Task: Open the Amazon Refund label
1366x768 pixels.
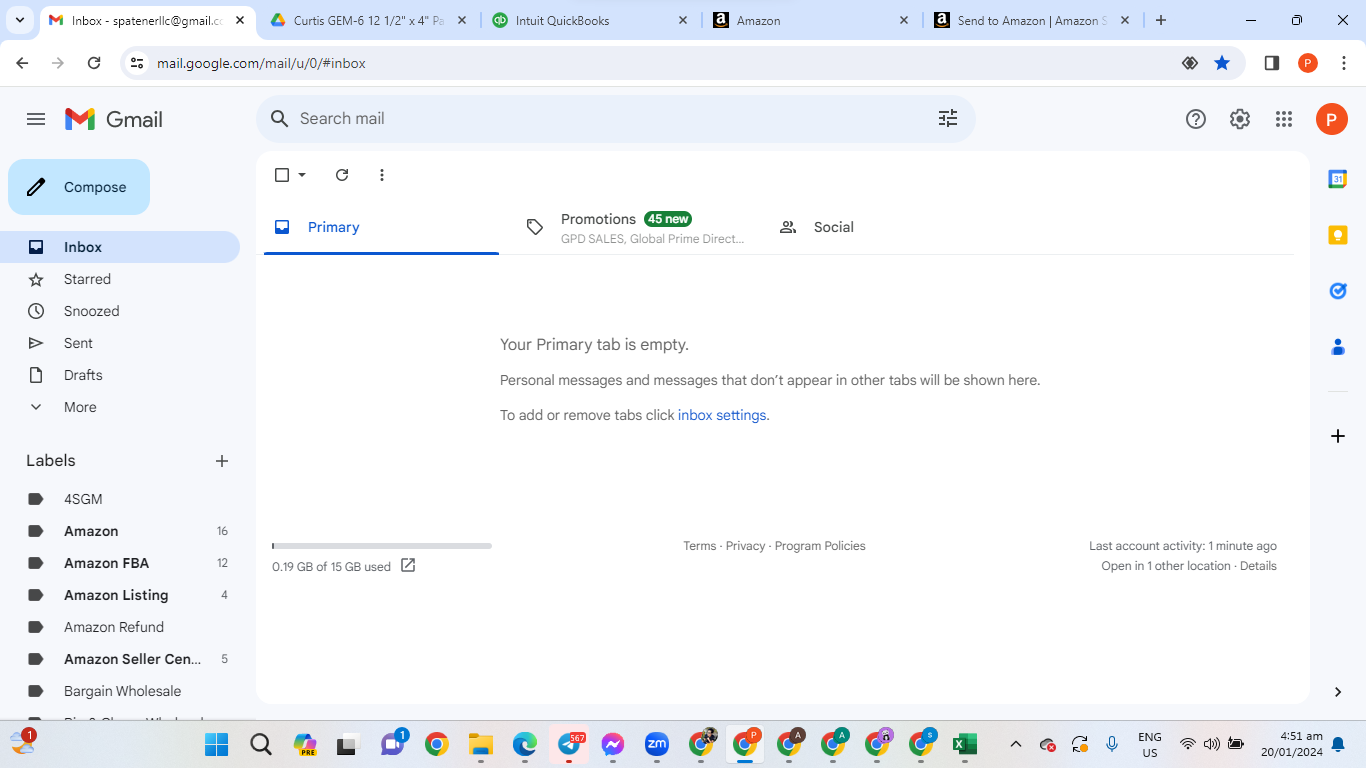Action: pos(120,627)
